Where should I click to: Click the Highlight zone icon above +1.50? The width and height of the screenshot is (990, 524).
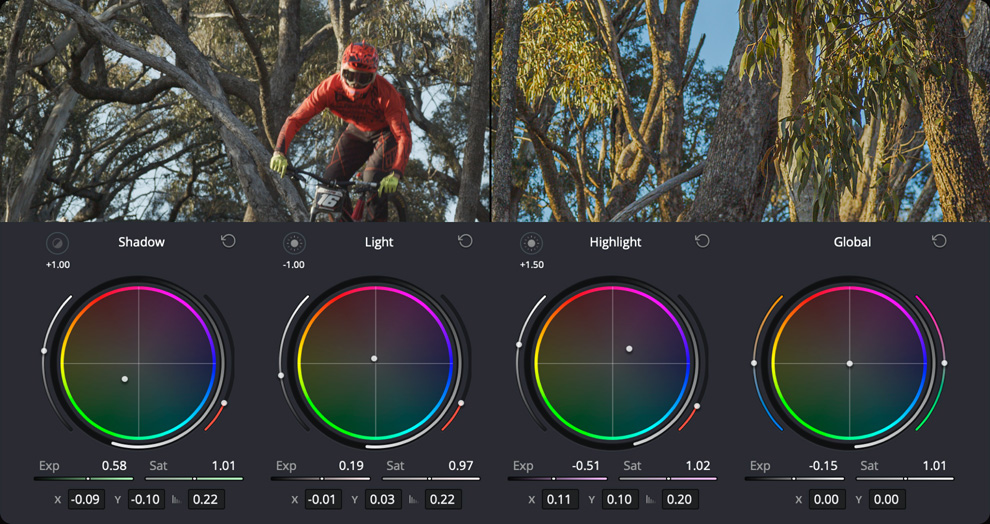tap(531, 243)
